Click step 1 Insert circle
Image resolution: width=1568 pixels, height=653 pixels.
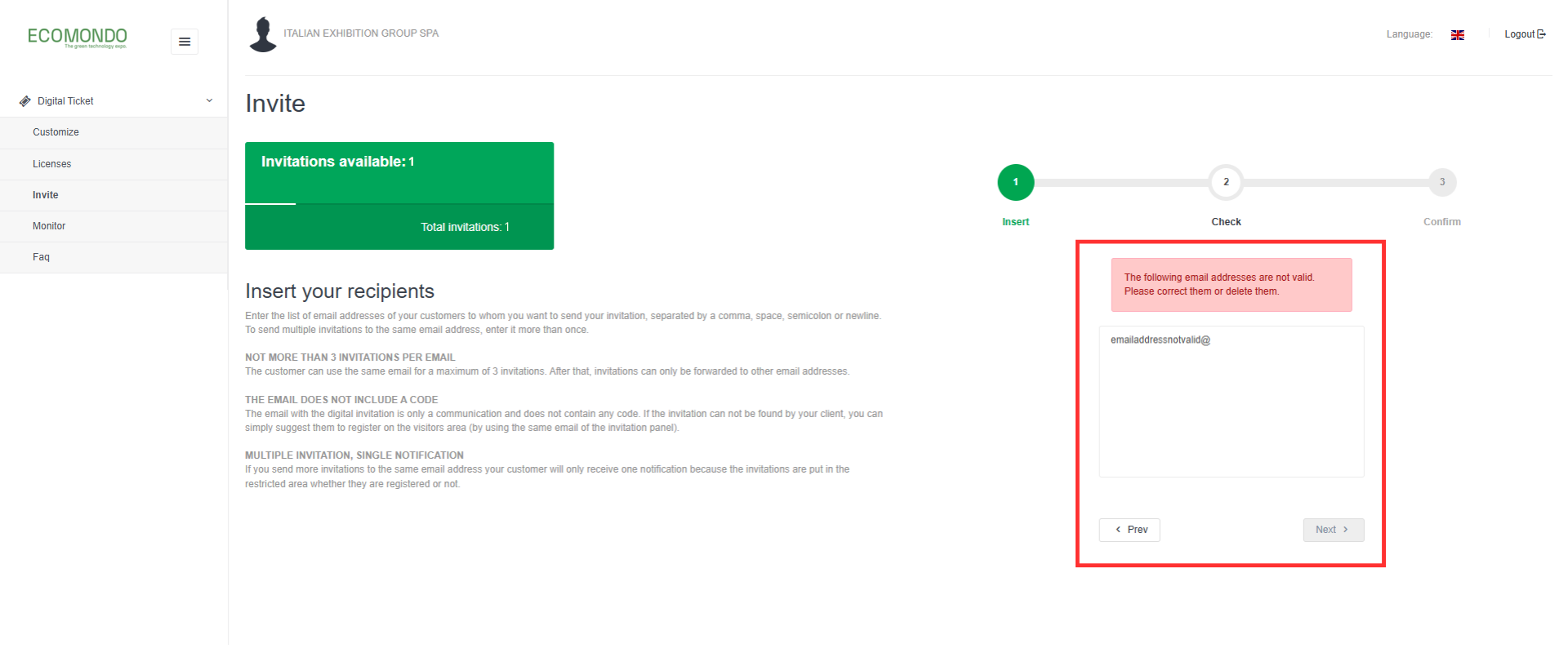(x=1015, y=182)
